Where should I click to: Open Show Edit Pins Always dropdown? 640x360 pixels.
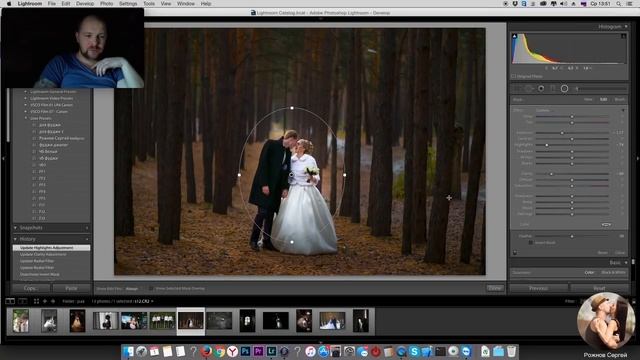(132, 289)
